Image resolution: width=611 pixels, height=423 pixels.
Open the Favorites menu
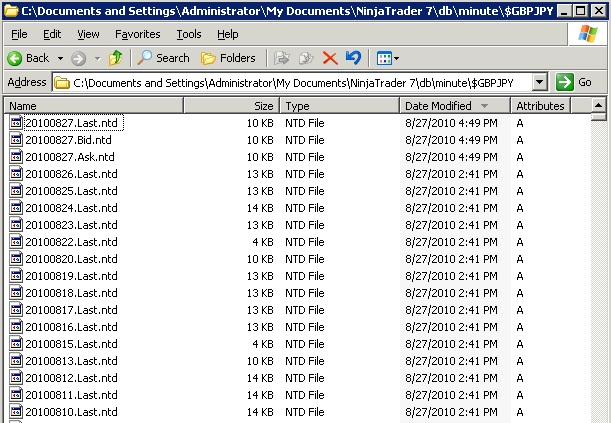[x=138, y=34]
